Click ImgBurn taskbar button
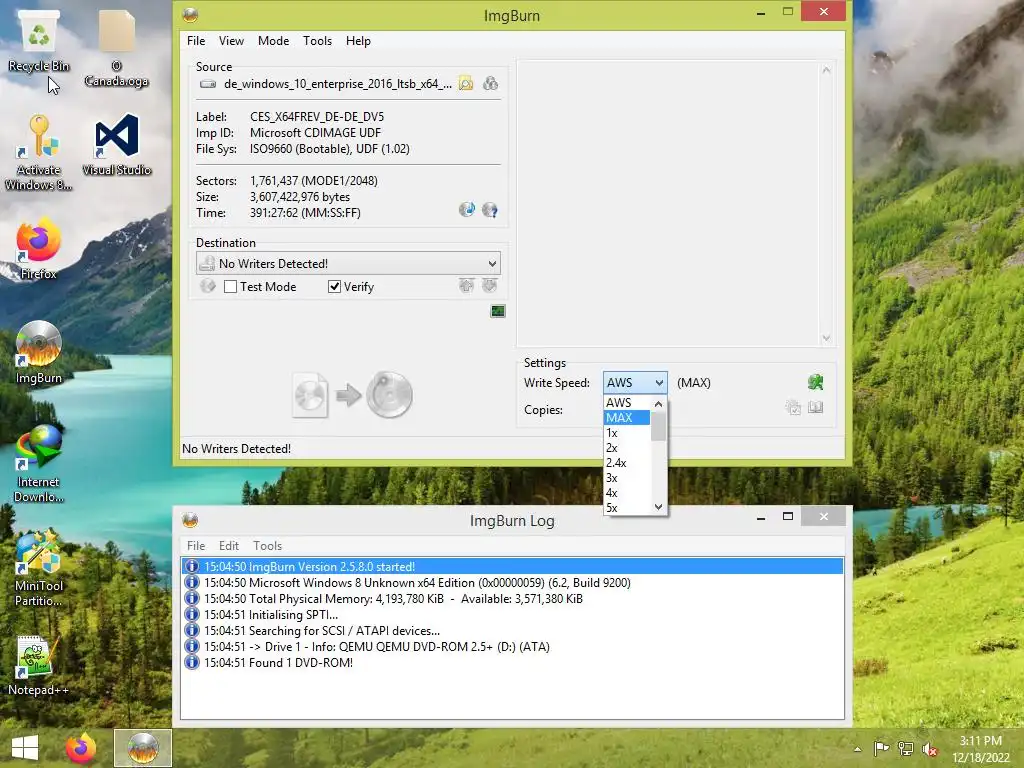The height and width of the screenshot is (768, 1024). (x=143, y=748)
